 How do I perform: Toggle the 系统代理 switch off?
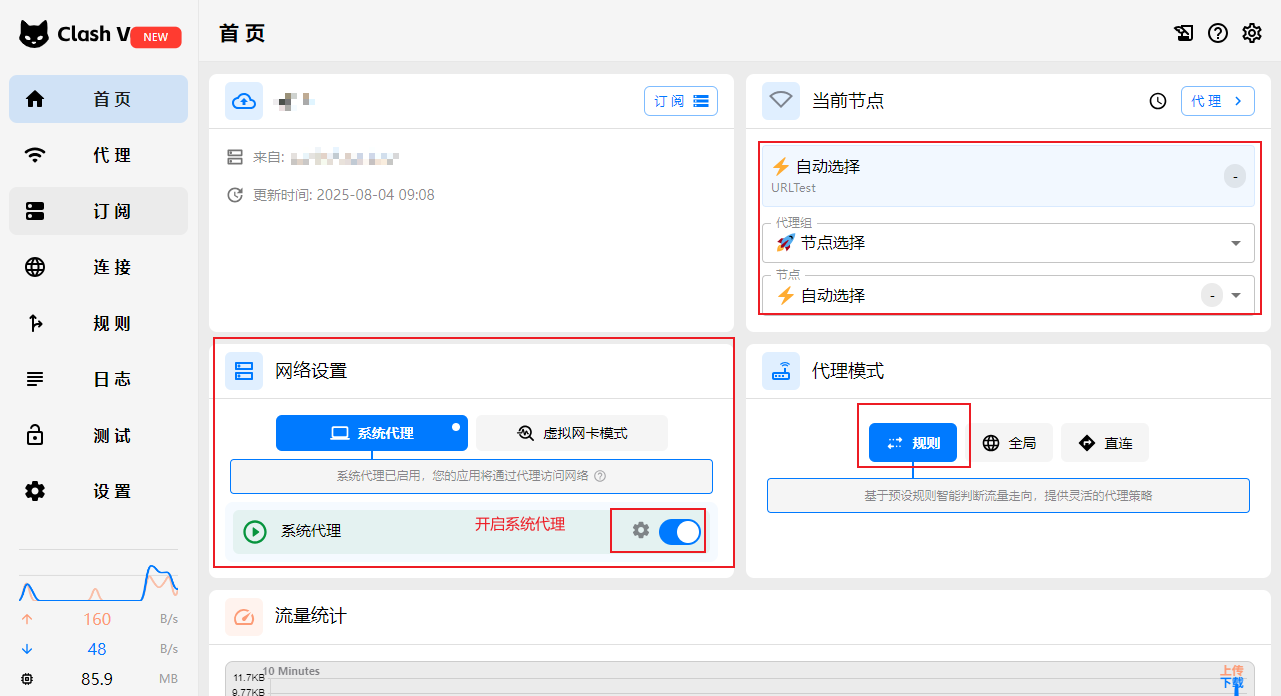coord(680,532)
